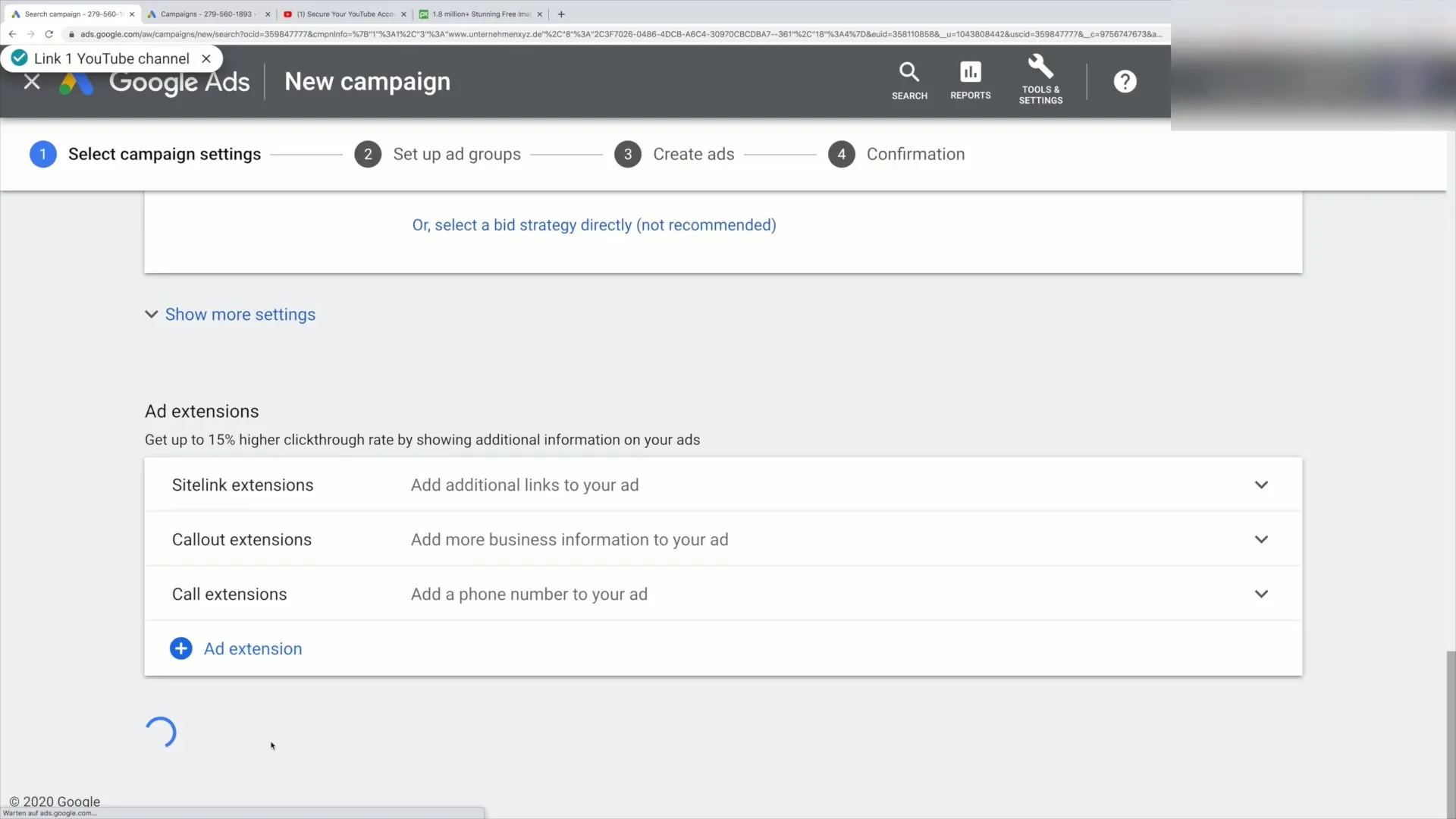1456x819 pixels.
Task: Click Show more settings expander
Action: 231,314
